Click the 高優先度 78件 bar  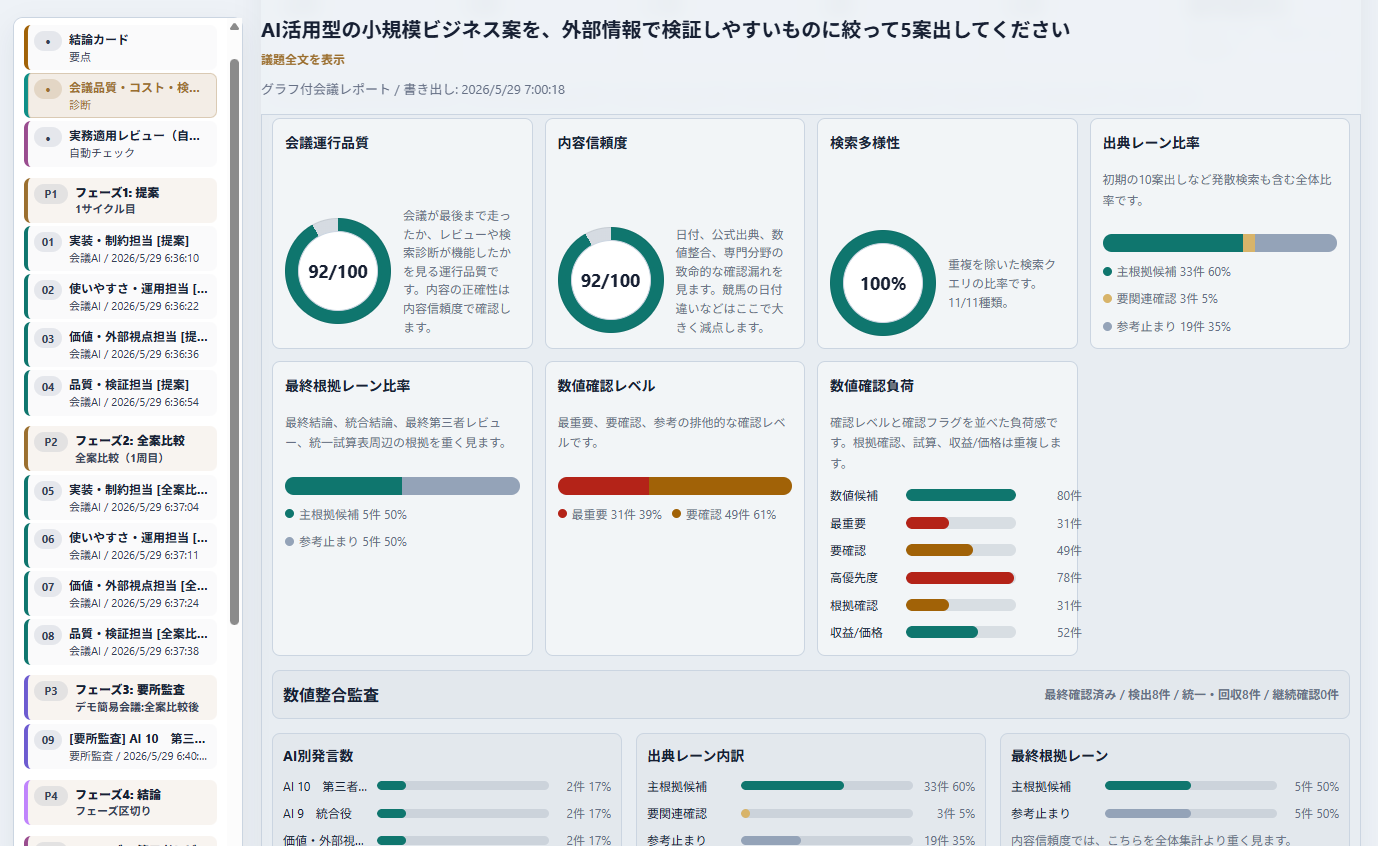tap(961, 578)
